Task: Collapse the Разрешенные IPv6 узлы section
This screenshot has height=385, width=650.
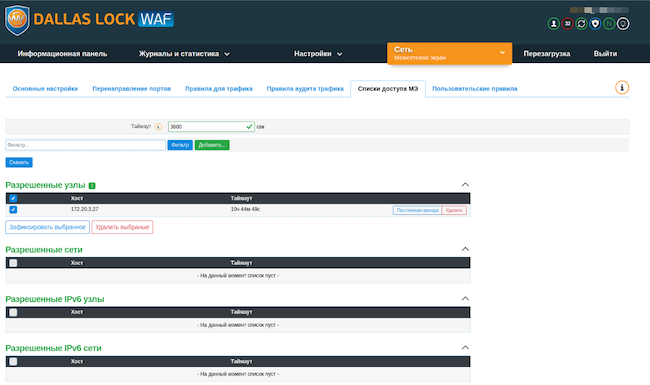Action: click(x=465, y=298)
